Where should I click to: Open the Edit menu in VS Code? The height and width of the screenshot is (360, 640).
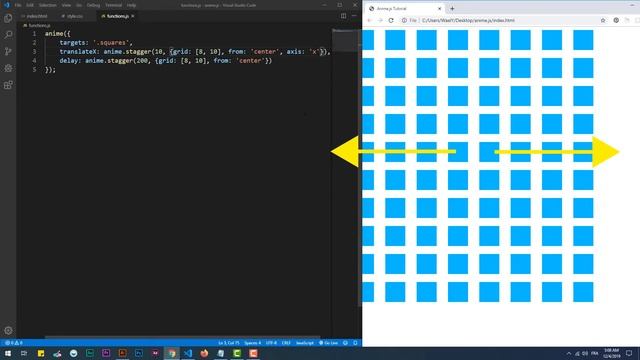point(30,5)
